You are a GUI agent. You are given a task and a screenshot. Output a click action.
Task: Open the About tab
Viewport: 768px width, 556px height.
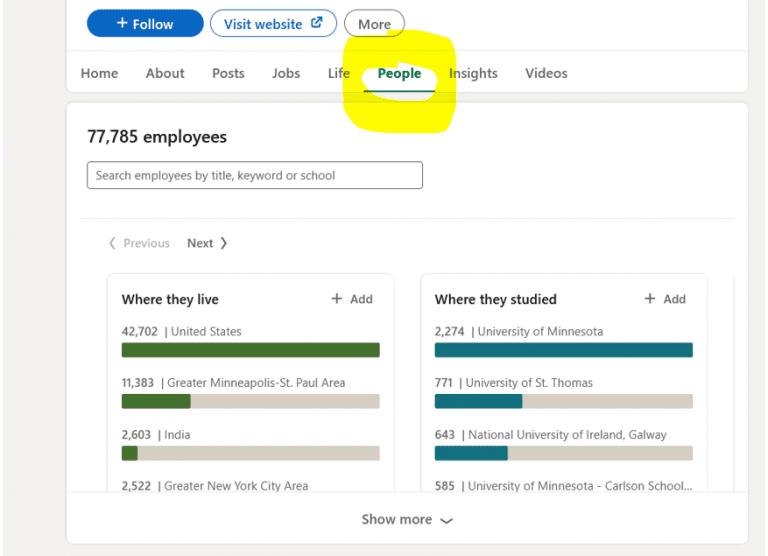[165, 73]
